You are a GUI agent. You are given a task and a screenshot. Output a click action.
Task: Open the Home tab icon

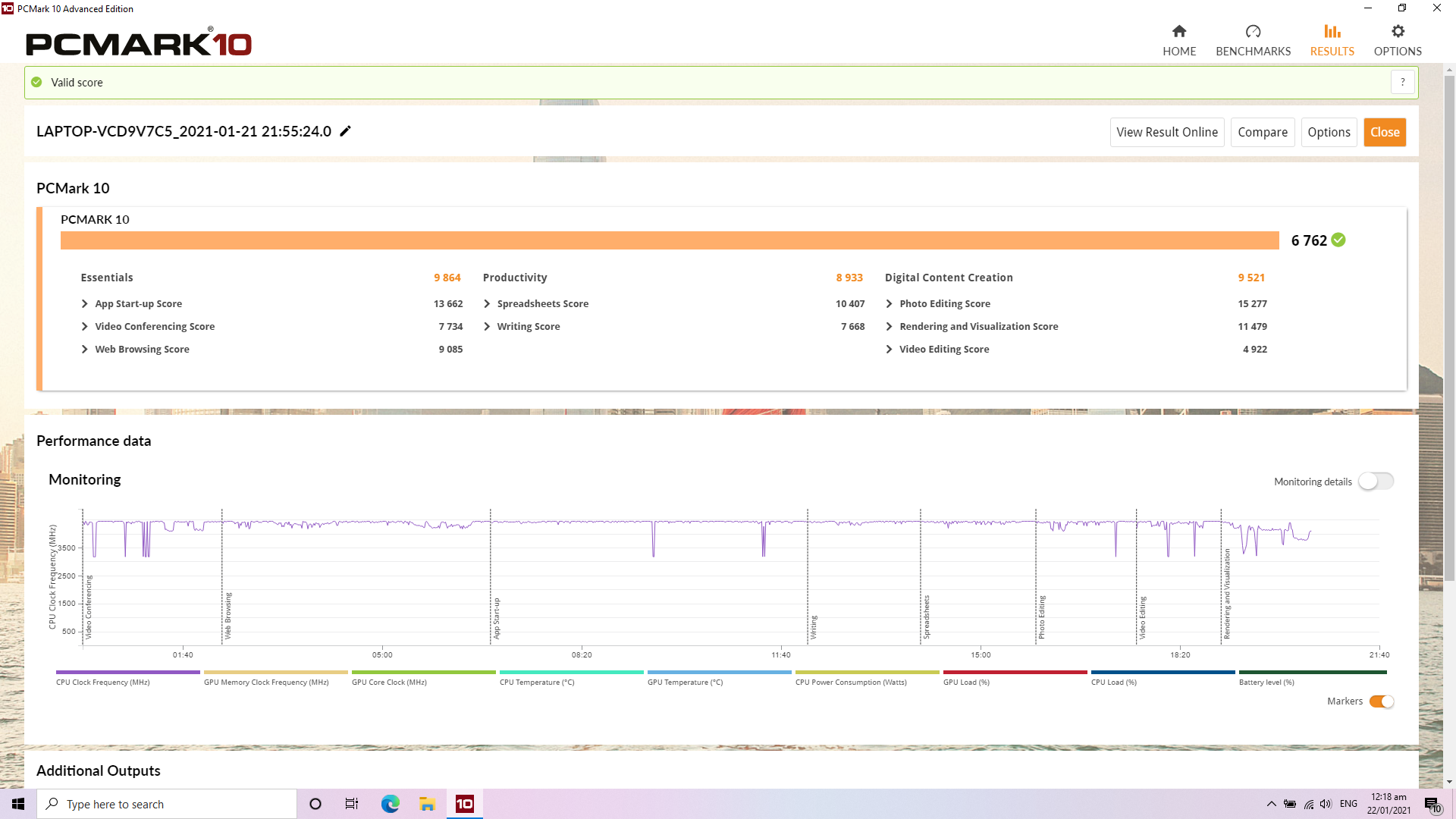tap(1178, 31)
